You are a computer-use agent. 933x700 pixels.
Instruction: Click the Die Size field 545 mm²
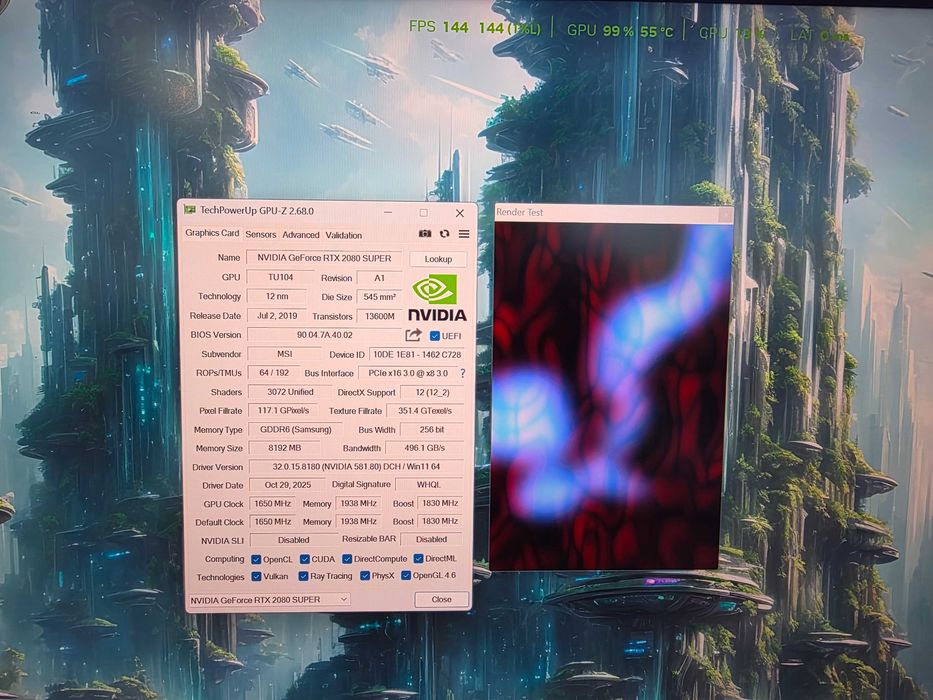(x=380, y=297)
